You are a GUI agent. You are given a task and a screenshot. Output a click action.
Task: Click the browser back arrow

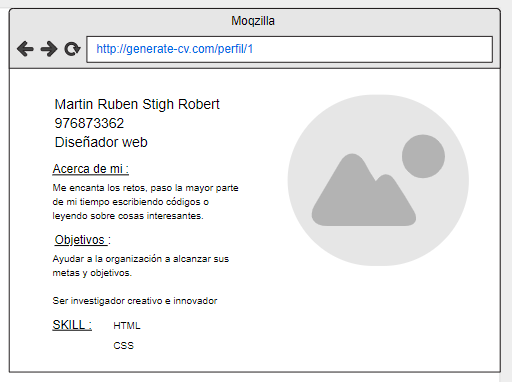coord(25,49)
